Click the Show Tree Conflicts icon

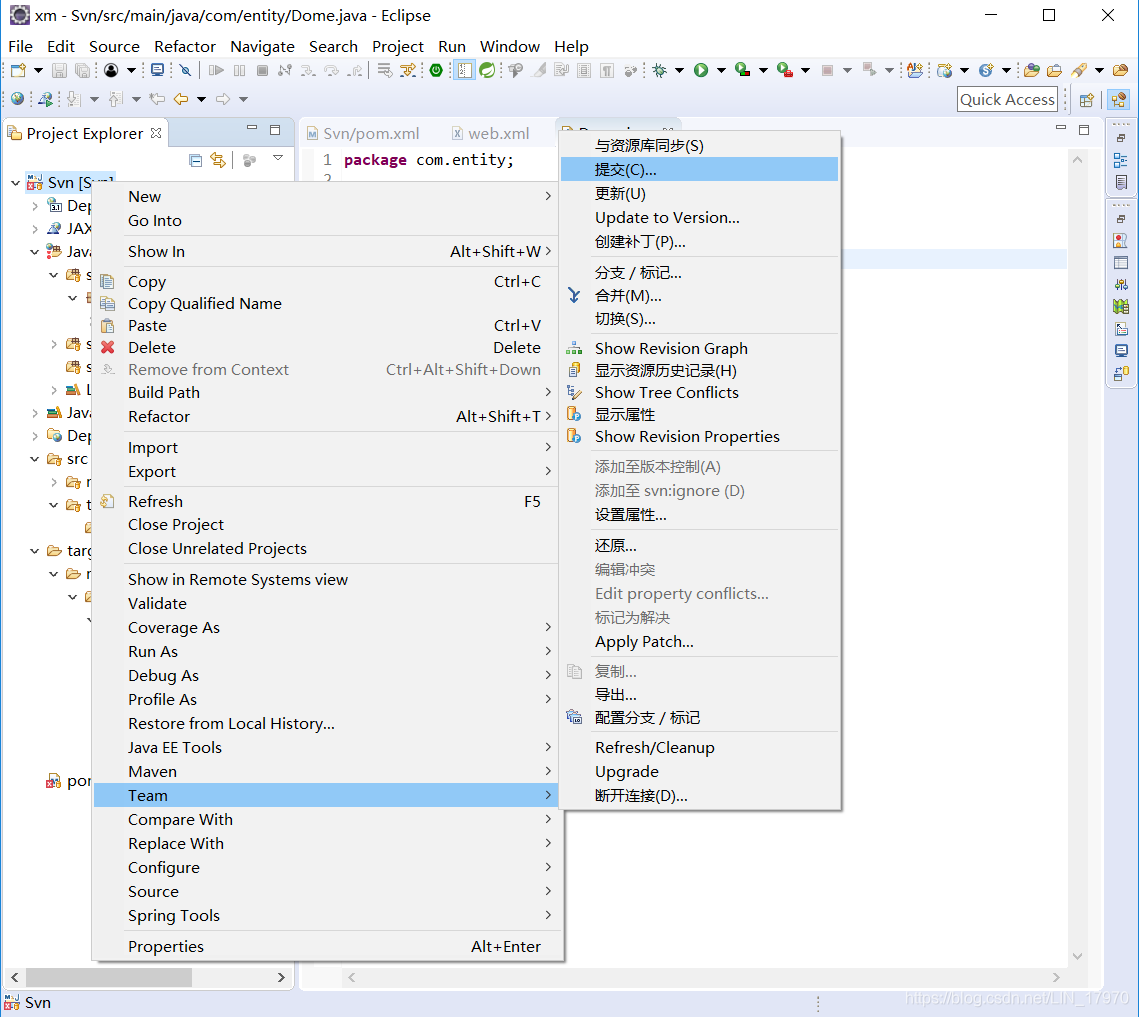[574, 392]
